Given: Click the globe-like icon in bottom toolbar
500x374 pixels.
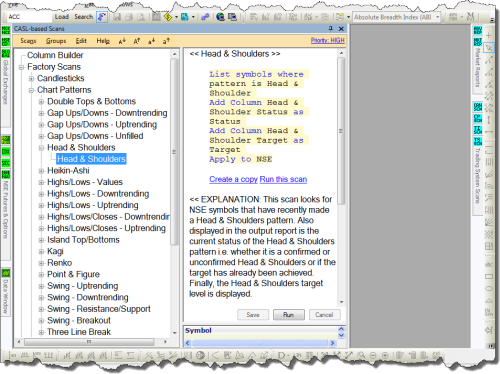Looking at the screenshot, I should (200, 355).
